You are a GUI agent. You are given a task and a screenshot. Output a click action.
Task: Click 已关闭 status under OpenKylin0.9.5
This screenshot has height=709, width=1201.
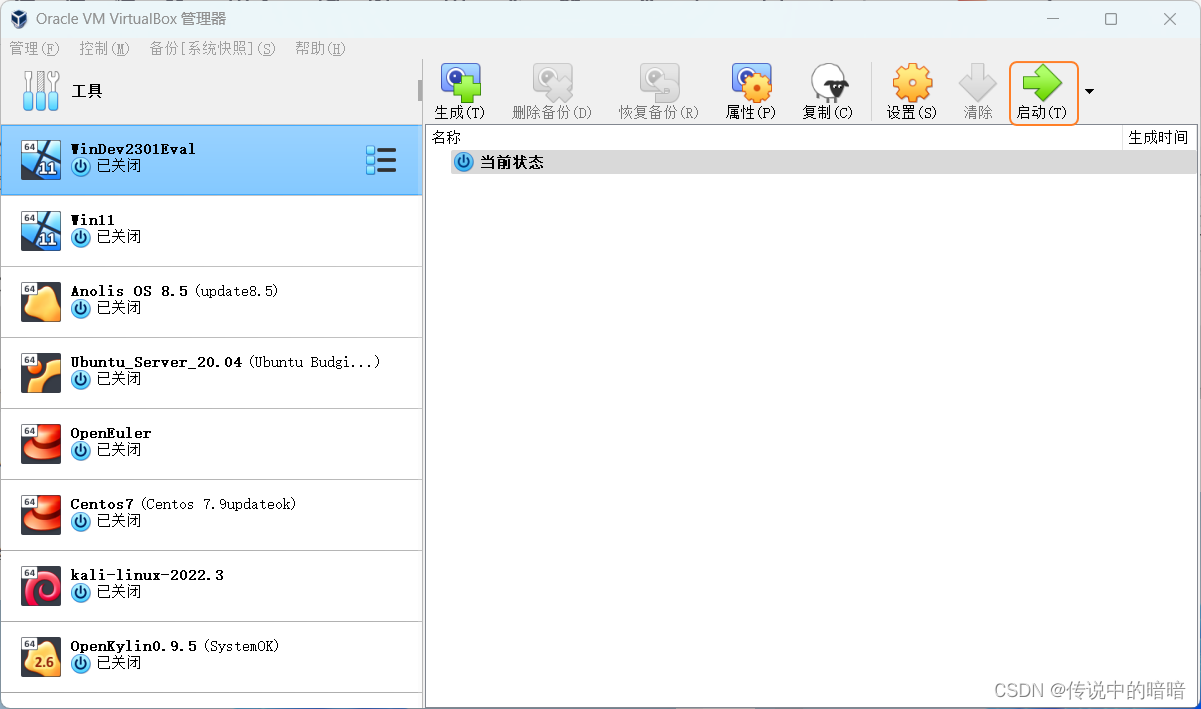119,663
